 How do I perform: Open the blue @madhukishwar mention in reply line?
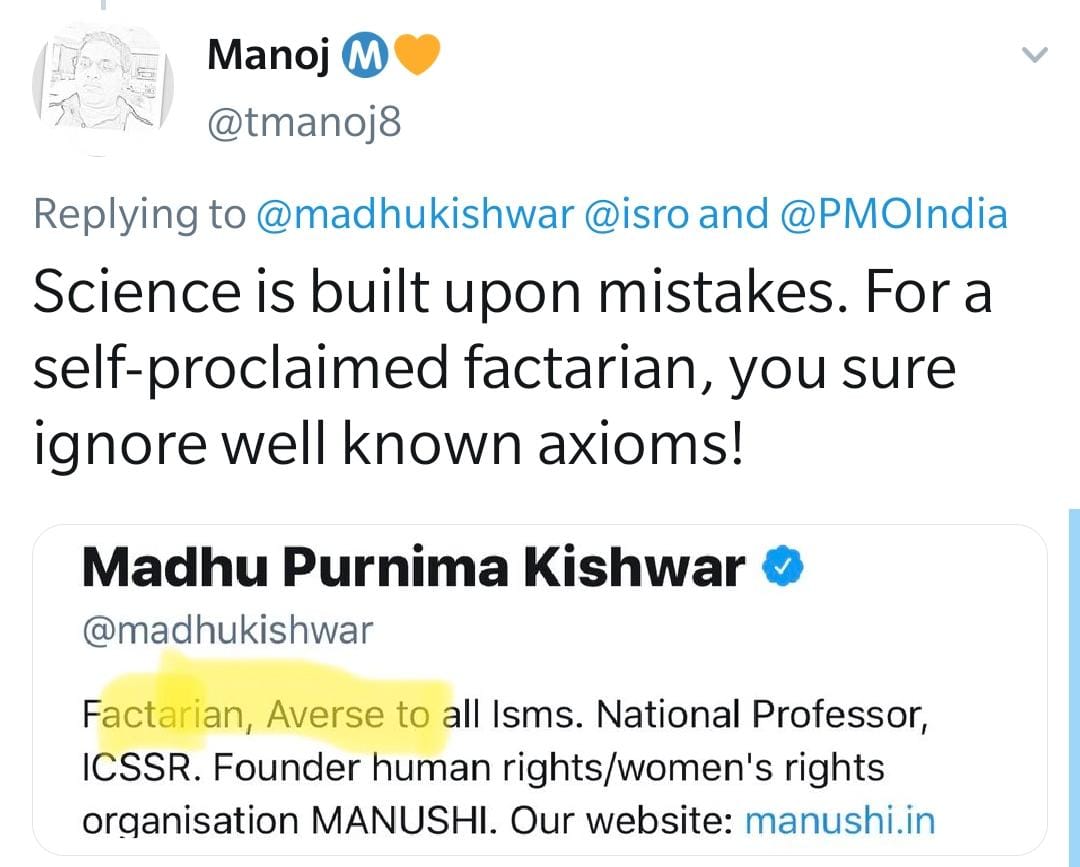coord(415,214)
